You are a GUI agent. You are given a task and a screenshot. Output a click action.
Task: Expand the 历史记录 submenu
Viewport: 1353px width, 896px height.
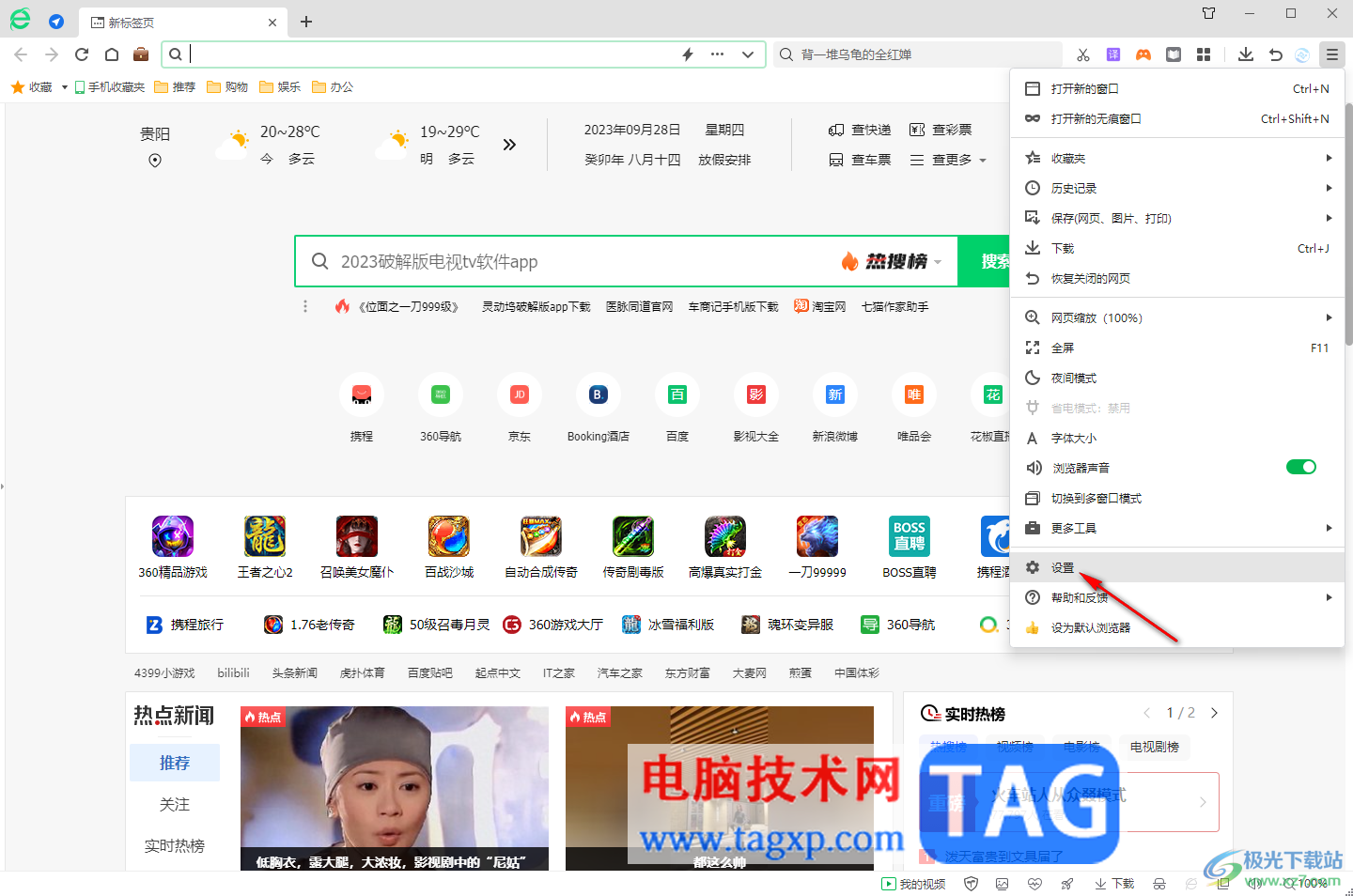point(1177,188)
